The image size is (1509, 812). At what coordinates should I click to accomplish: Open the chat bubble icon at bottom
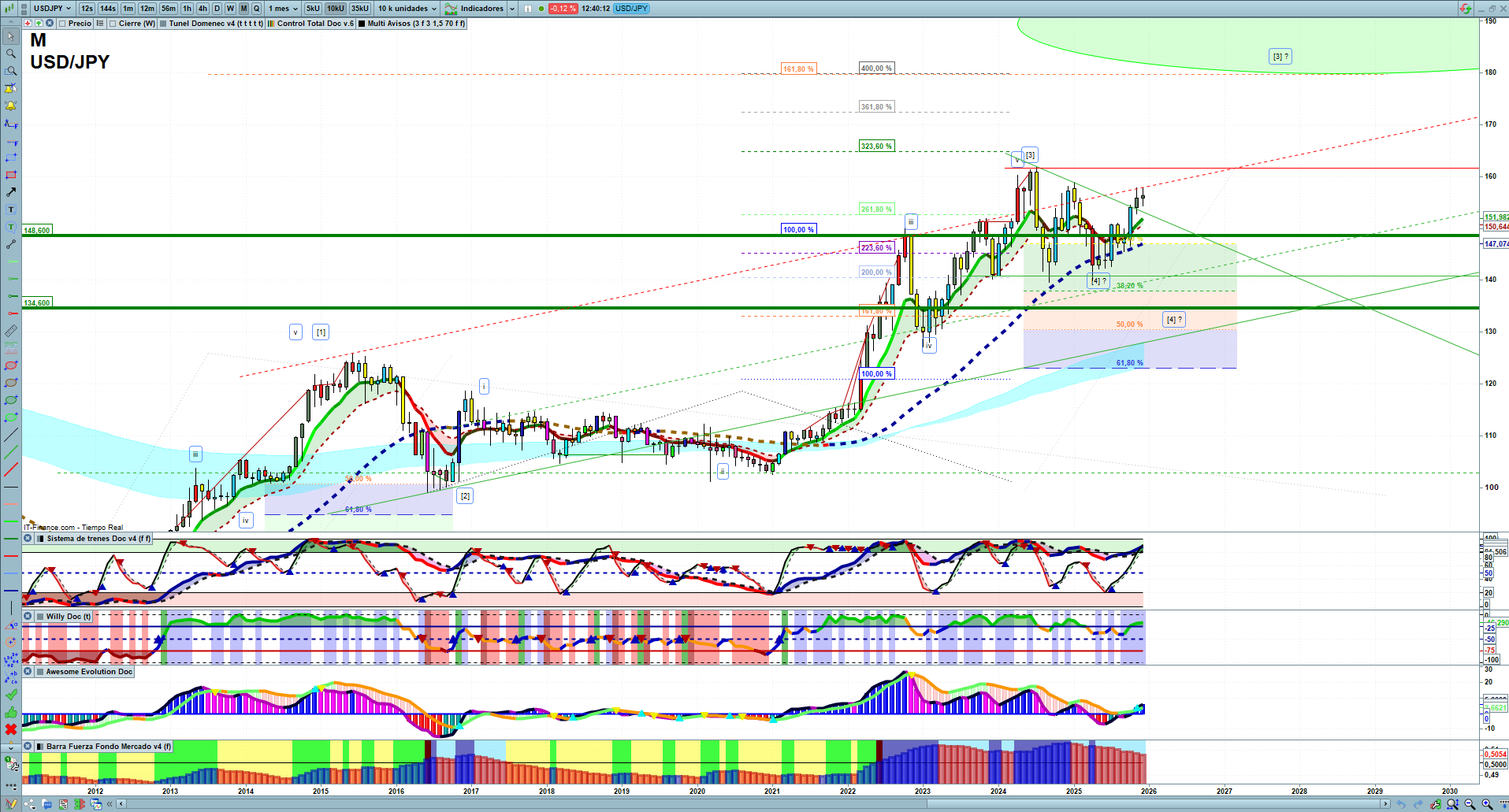pos(47,804)
